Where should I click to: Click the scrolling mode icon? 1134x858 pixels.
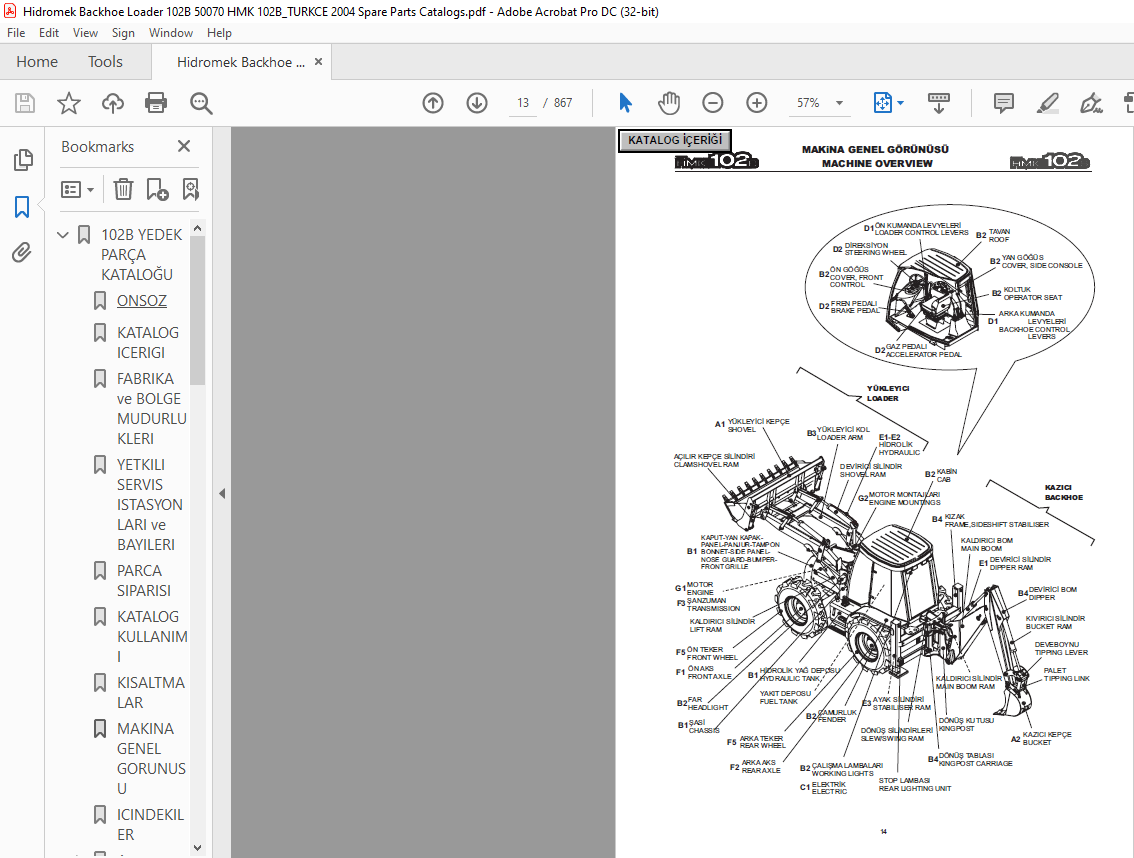click(939, 103)
